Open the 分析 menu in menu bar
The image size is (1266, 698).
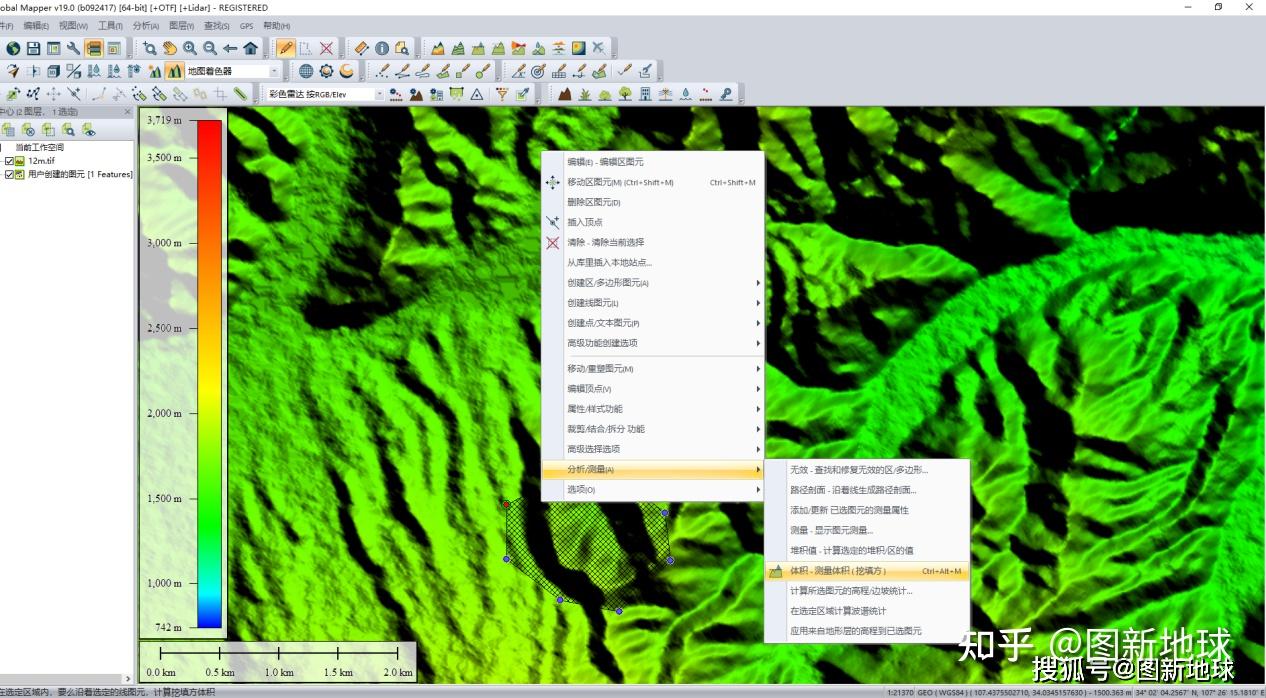pos(145,26)
